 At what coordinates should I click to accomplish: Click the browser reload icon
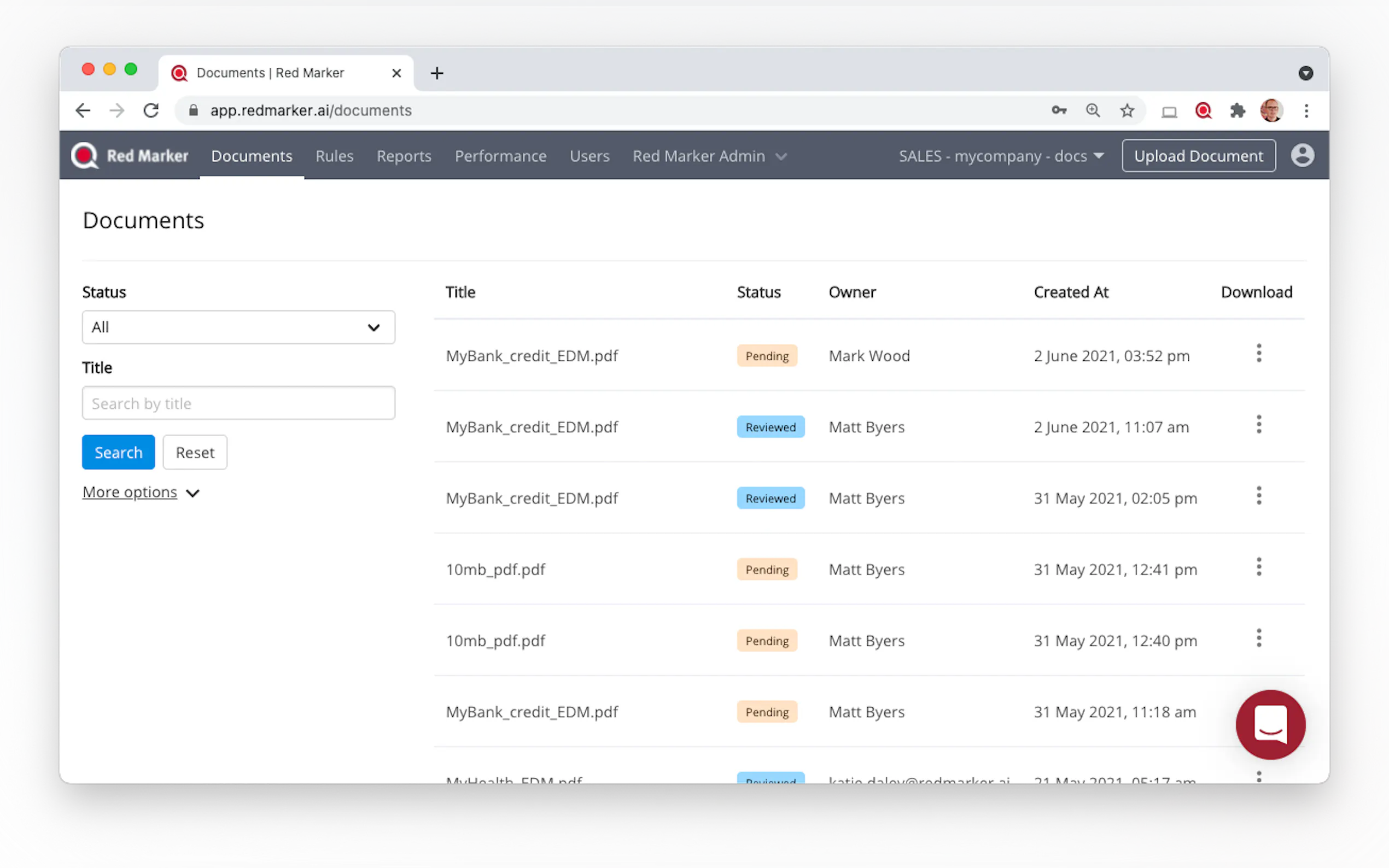point(151,110)
